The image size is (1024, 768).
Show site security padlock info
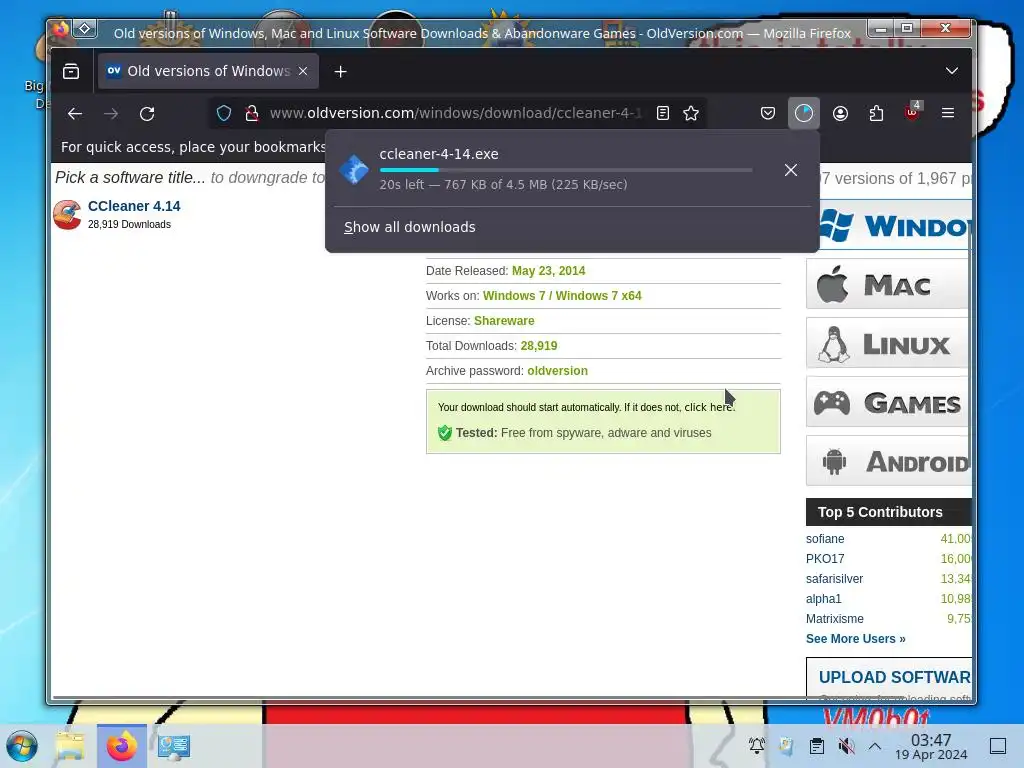point(251,114)
